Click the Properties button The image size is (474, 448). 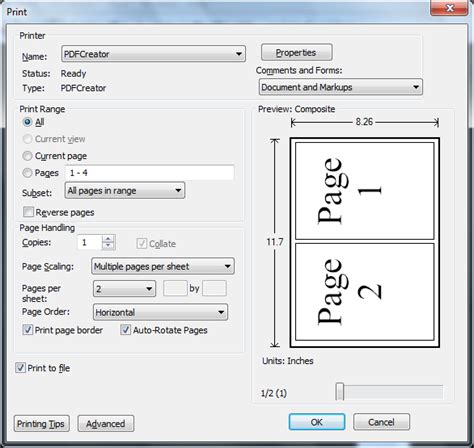(x=296, y=52)
